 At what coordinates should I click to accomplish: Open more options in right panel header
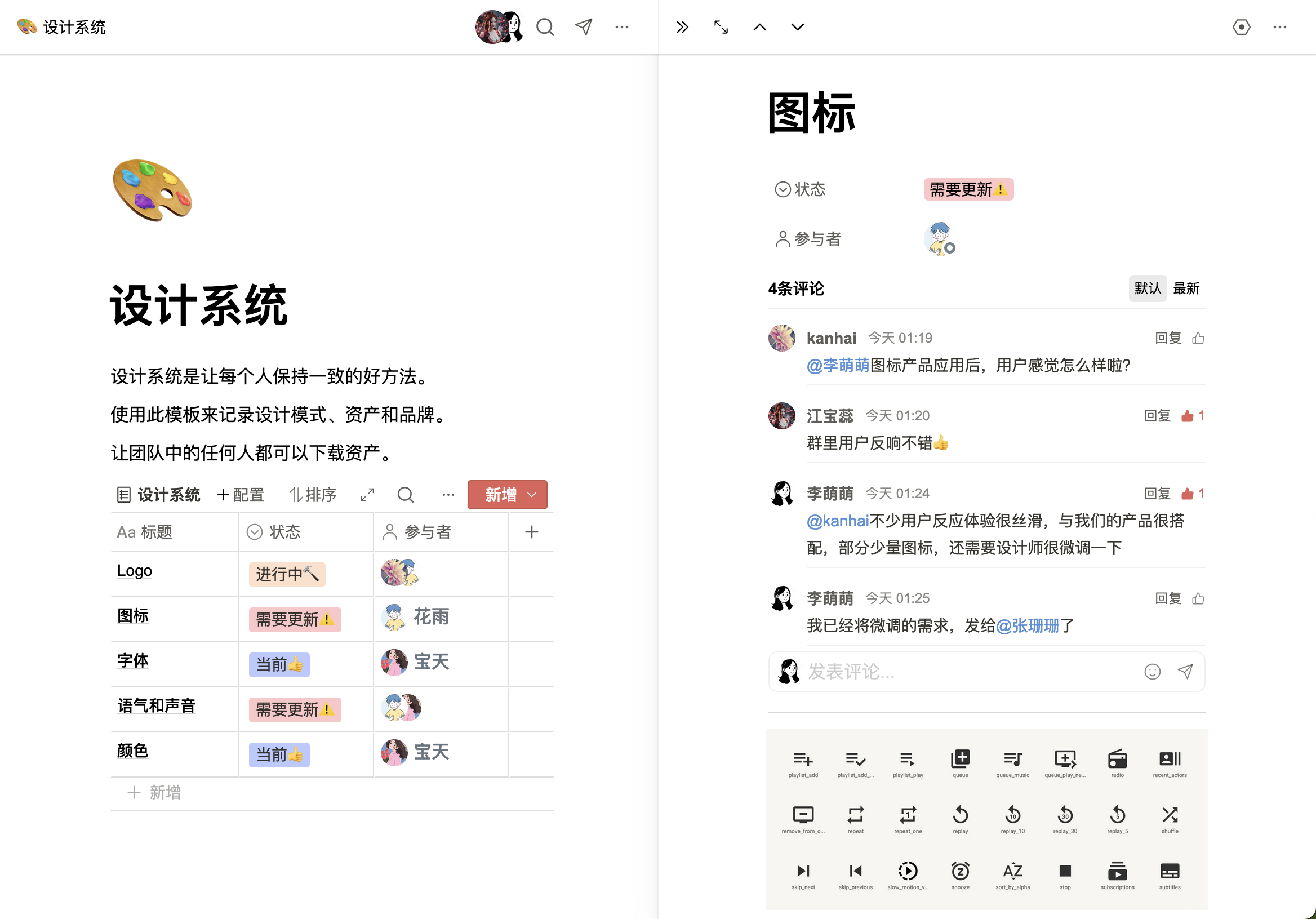tap(1280, 27)
